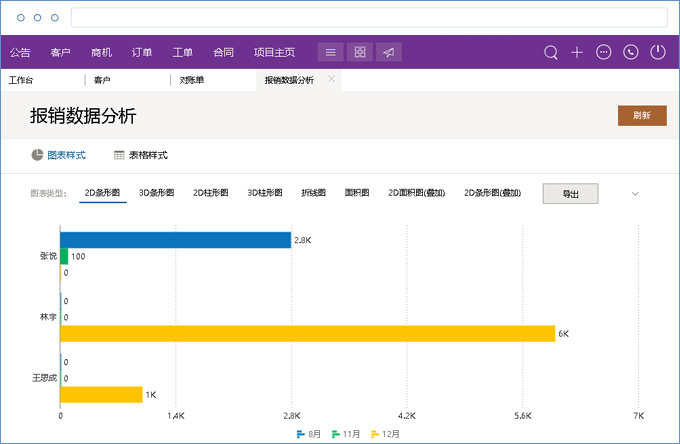
Task: Click the hamburger list menu icon
Action: (x=331, y=52)
